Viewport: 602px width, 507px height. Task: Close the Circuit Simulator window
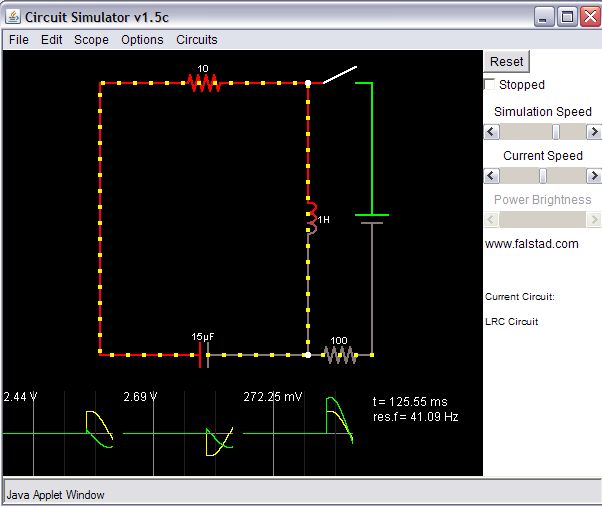click(590, 17)
